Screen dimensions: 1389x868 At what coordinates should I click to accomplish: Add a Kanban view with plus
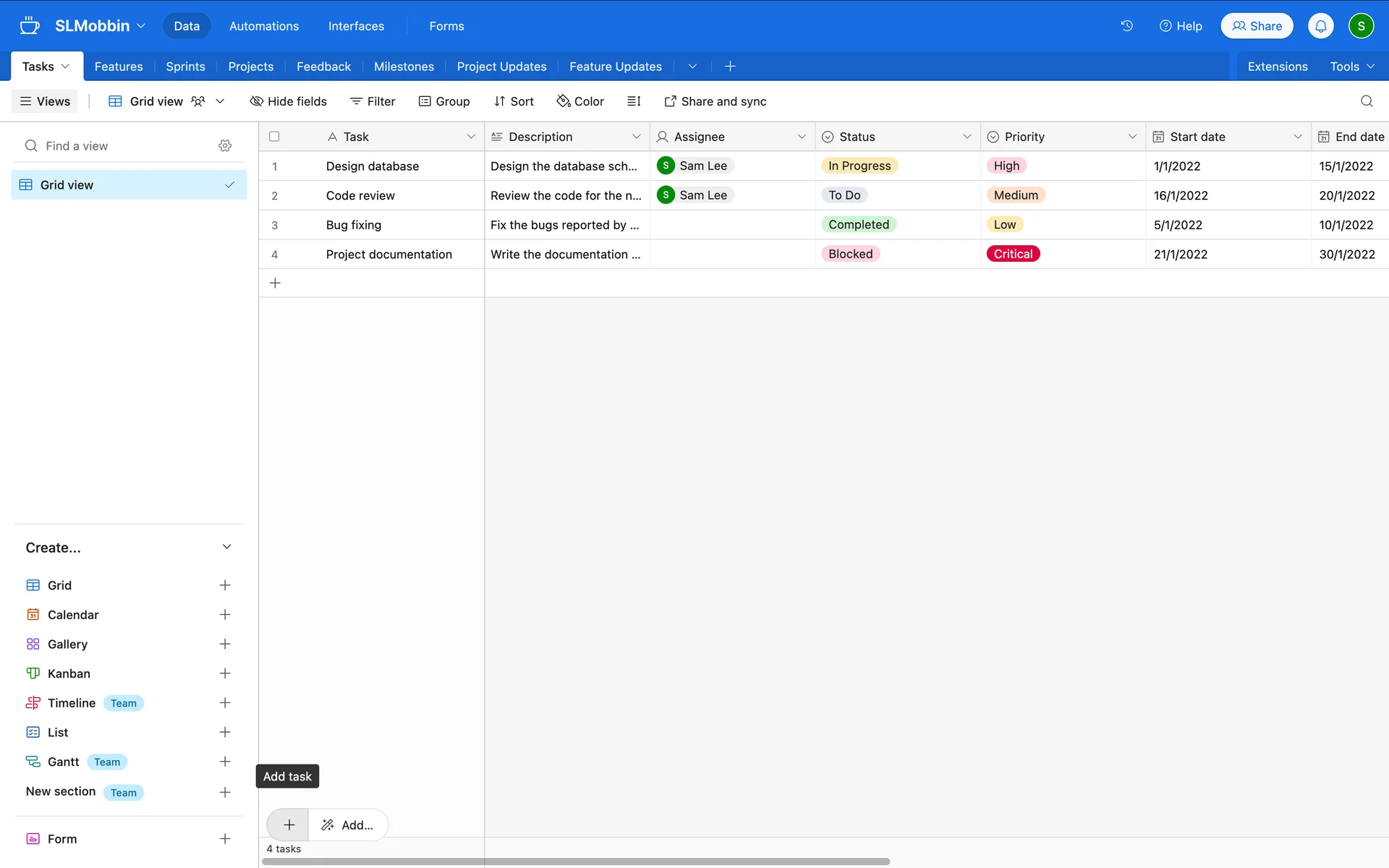[225, 673]
